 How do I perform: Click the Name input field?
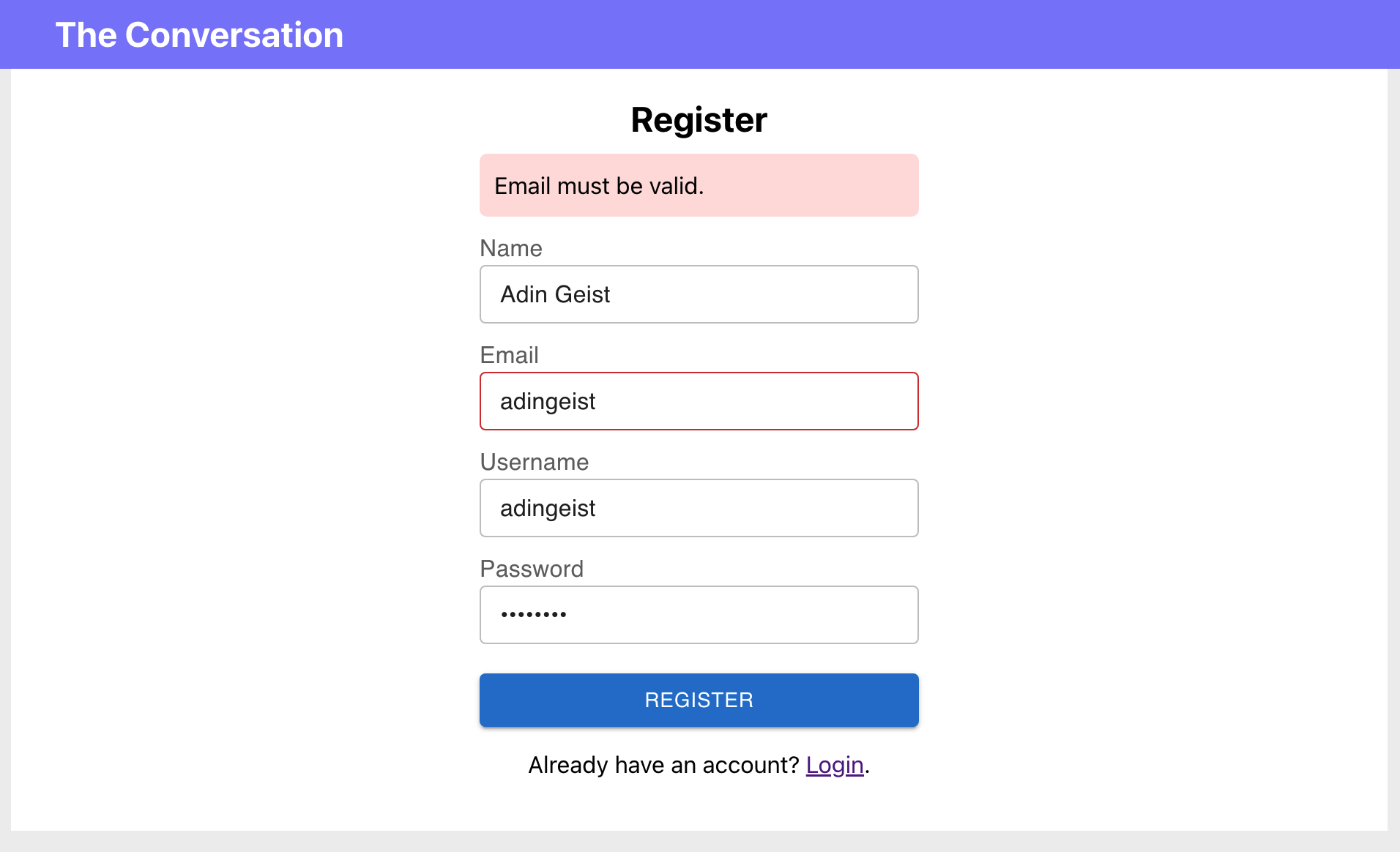(699, 294)
